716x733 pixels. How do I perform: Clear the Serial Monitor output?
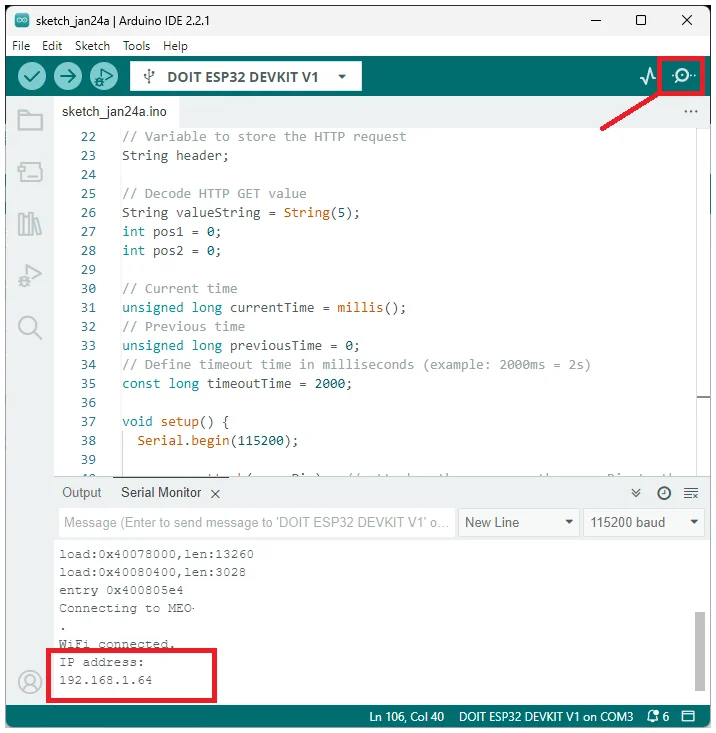tap(691, 493)
